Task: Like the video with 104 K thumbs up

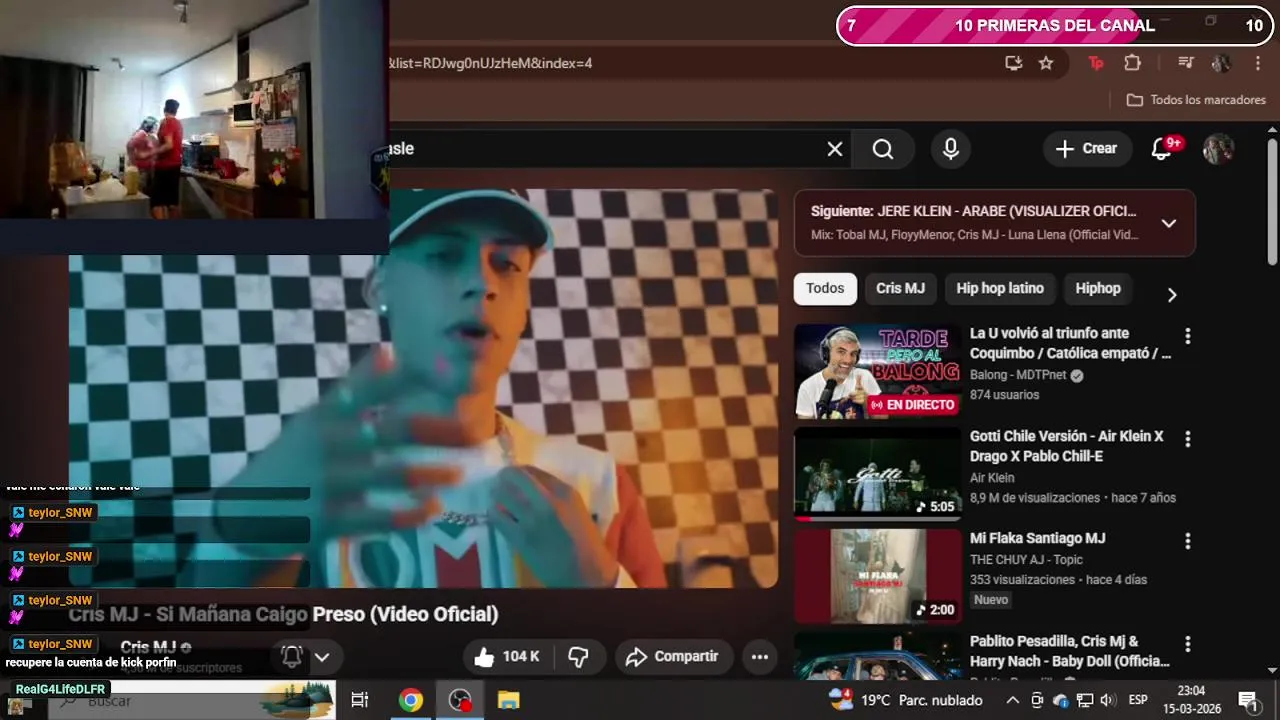Action: pos(507,657)
